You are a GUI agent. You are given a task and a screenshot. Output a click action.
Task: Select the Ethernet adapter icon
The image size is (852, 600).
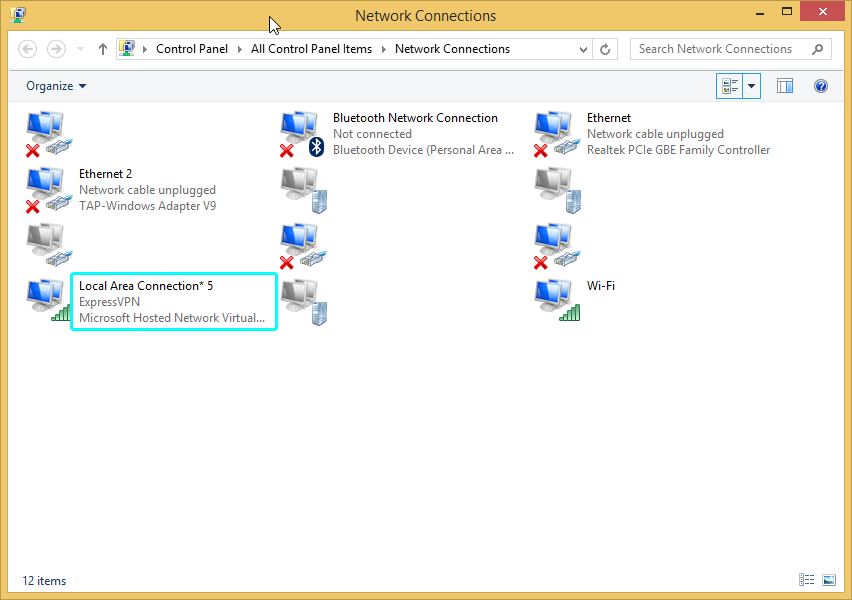[x=556, y=134]
